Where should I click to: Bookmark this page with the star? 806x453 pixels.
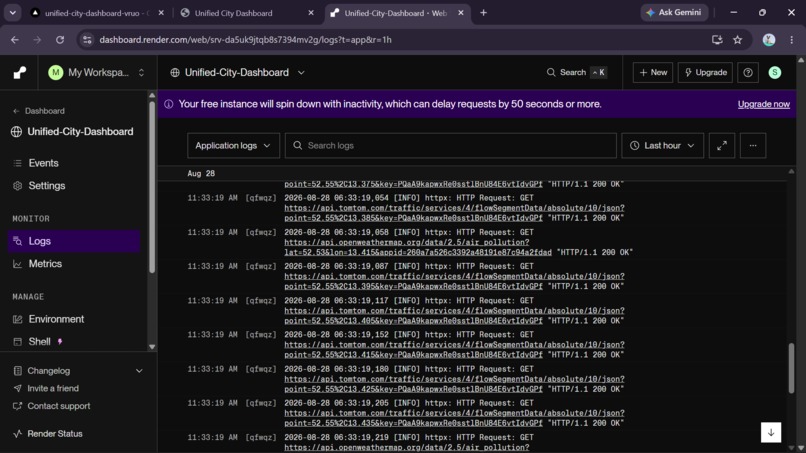[738, 40]
